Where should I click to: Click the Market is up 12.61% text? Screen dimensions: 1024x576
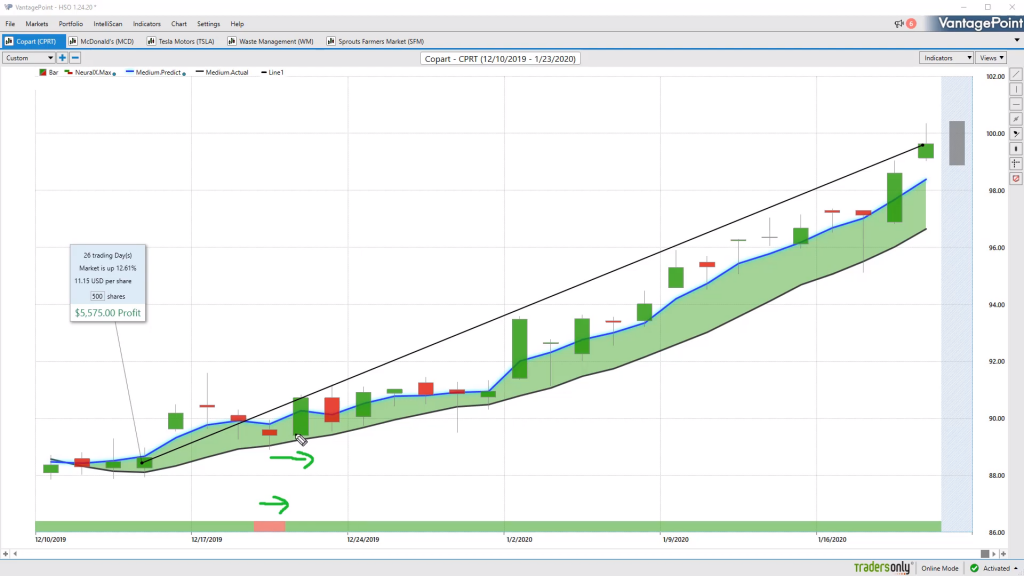pyautogui.click(x=108, y=268)
